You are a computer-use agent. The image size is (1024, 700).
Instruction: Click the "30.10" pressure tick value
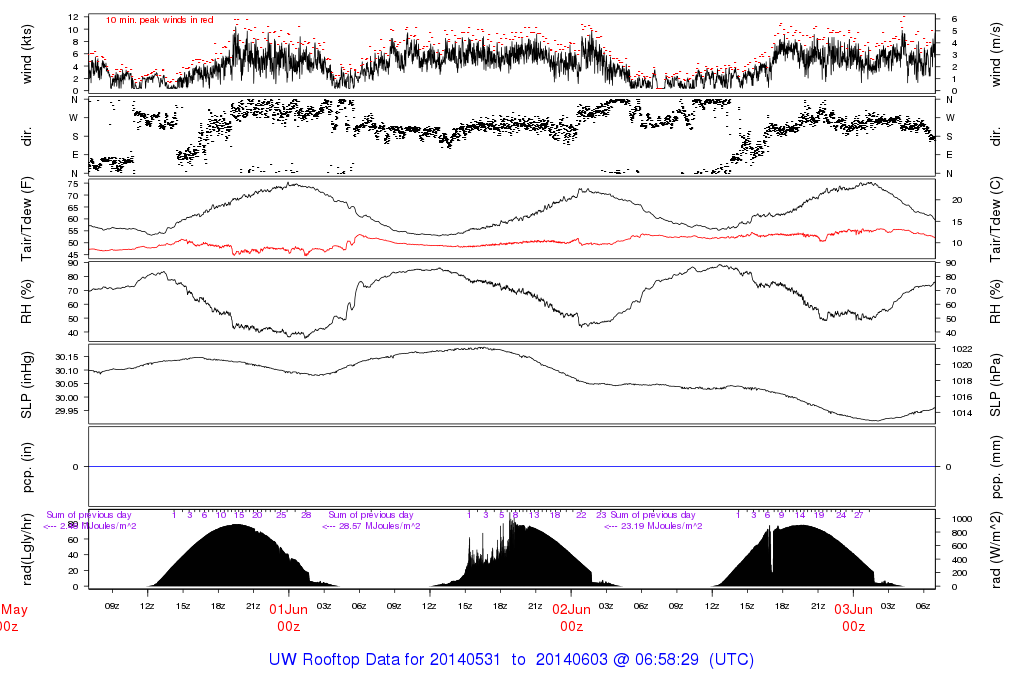point(67,370)
